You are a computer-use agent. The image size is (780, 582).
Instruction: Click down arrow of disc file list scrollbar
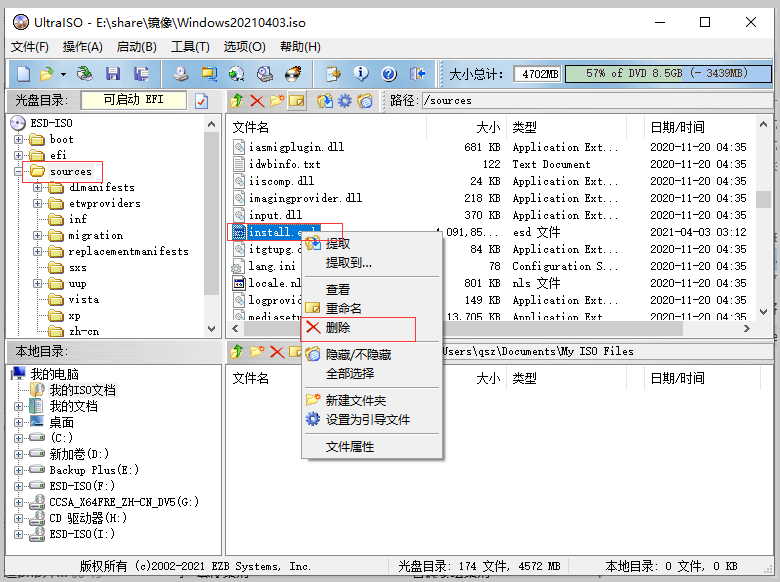tap(764, 312)
